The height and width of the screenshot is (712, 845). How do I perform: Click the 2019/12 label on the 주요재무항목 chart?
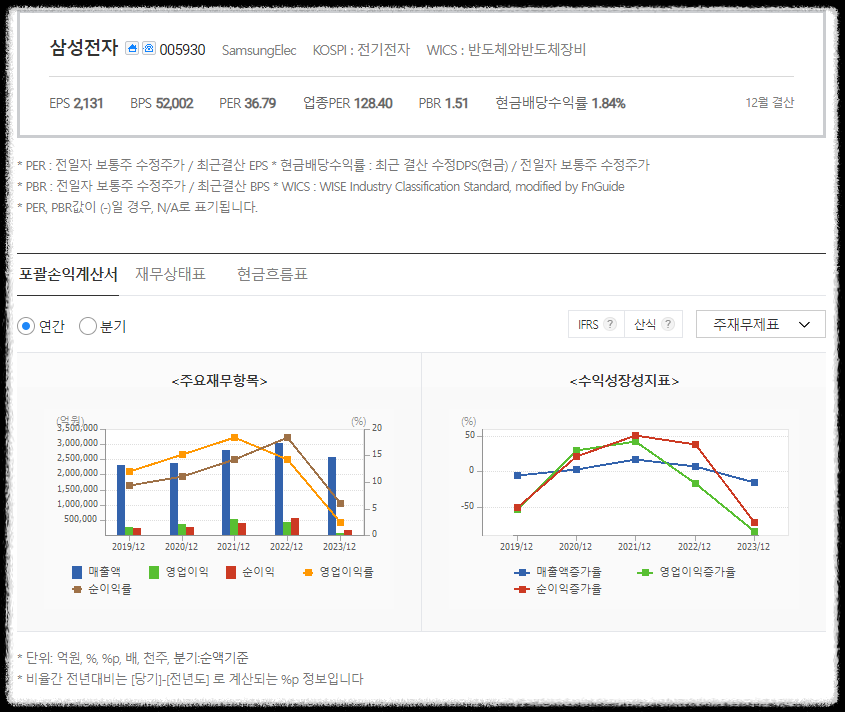128,547
